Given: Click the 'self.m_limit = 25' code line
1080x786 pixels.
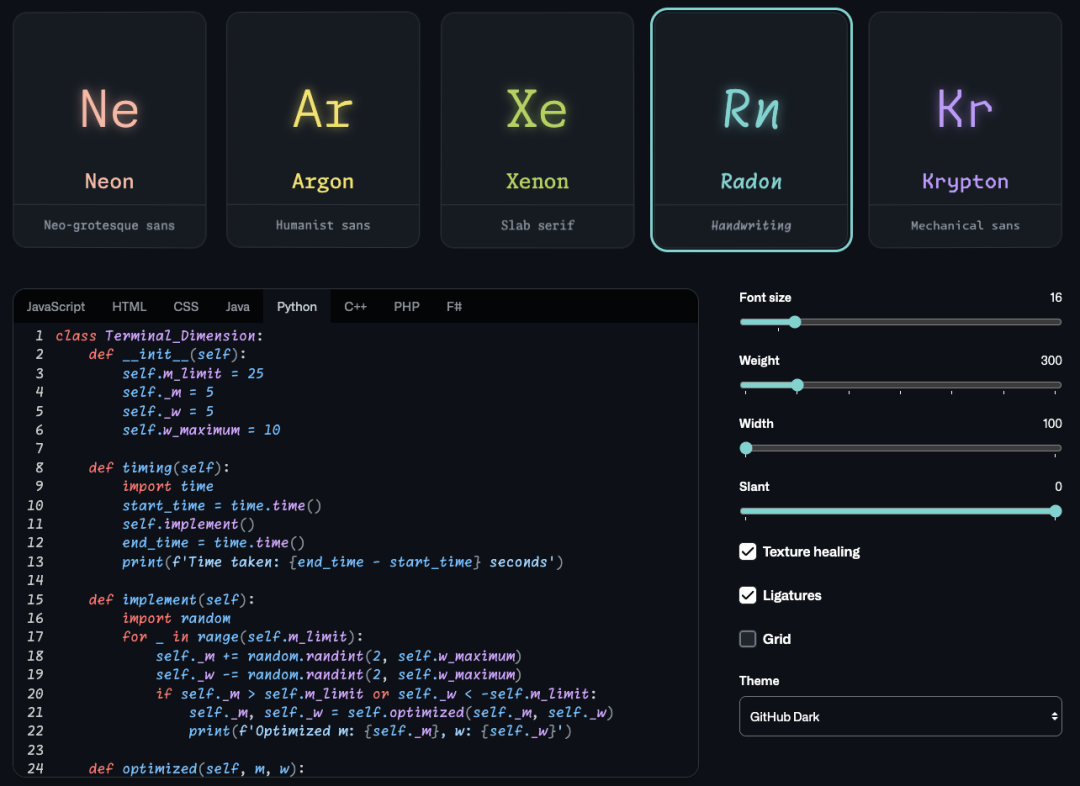Looking at the screenshot, I should point(193,373).
